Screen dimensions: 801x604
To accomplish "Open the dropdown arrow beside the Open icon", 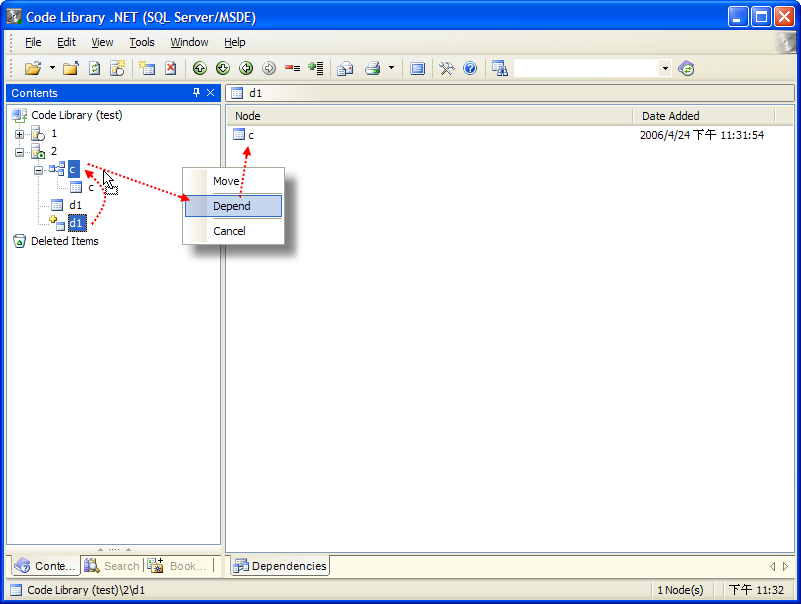I will [52, 68].
